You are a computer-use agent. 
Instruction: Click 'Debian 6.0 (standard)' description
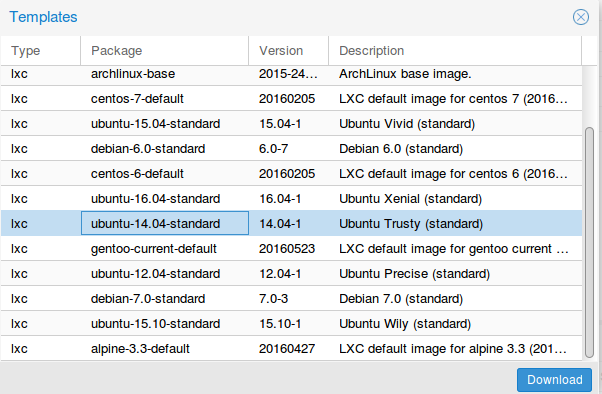pyautogui.click(x=401, y=149)
